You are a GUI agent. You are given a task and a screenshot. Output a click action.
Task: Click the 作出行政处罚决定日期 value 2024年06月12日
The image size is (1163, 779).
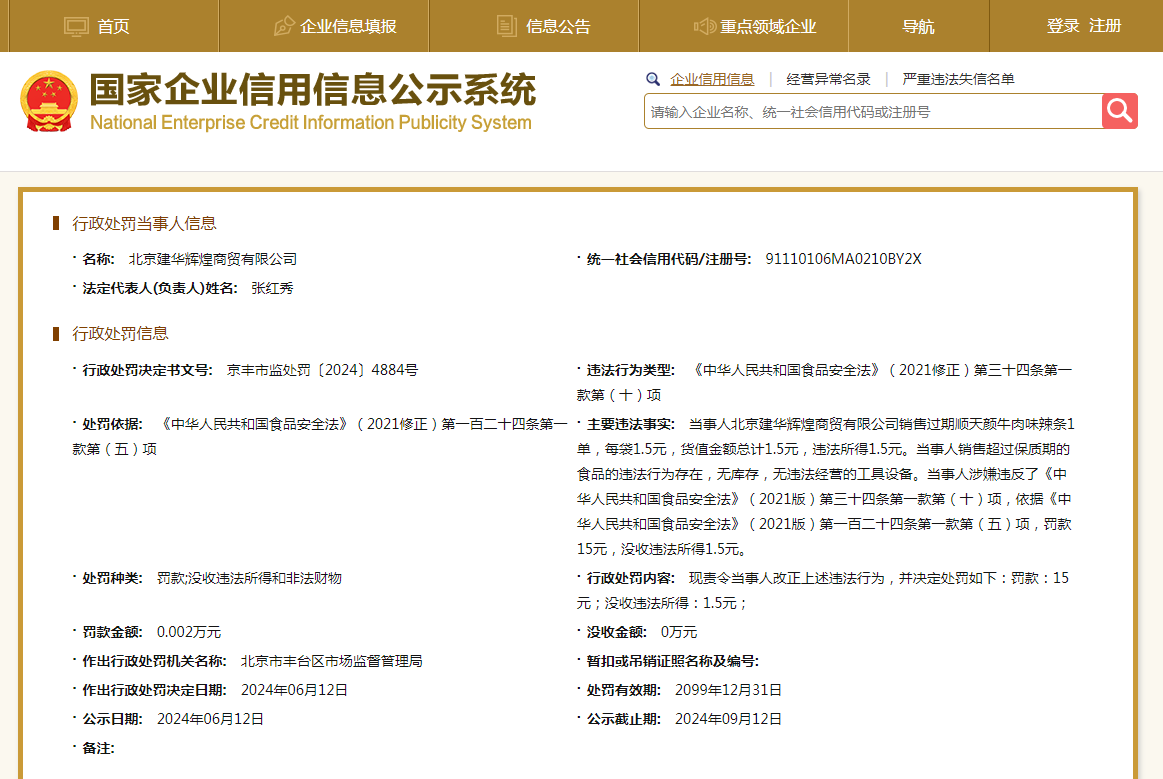point(294,690)
